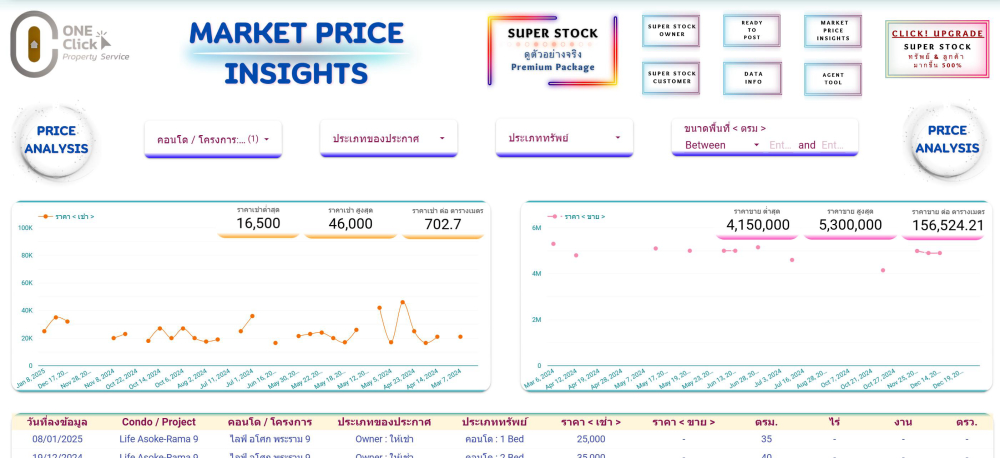Click the right Price Analysis circle badge
The image size is (1000, 458).
946,140
